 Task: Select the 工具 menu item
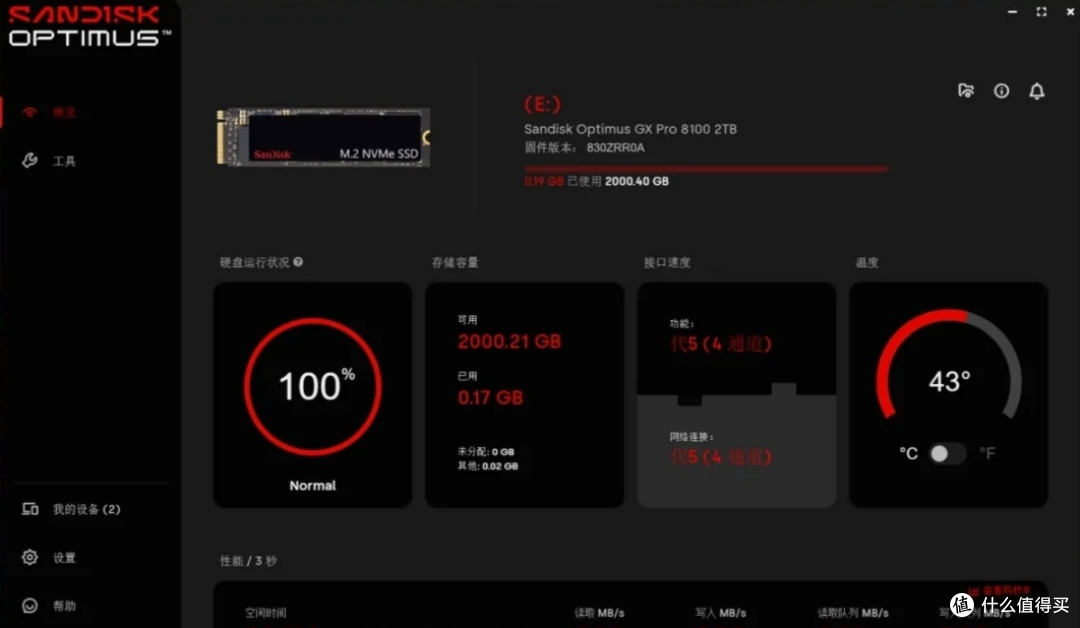pyautogui.click(x=64, y=161)
